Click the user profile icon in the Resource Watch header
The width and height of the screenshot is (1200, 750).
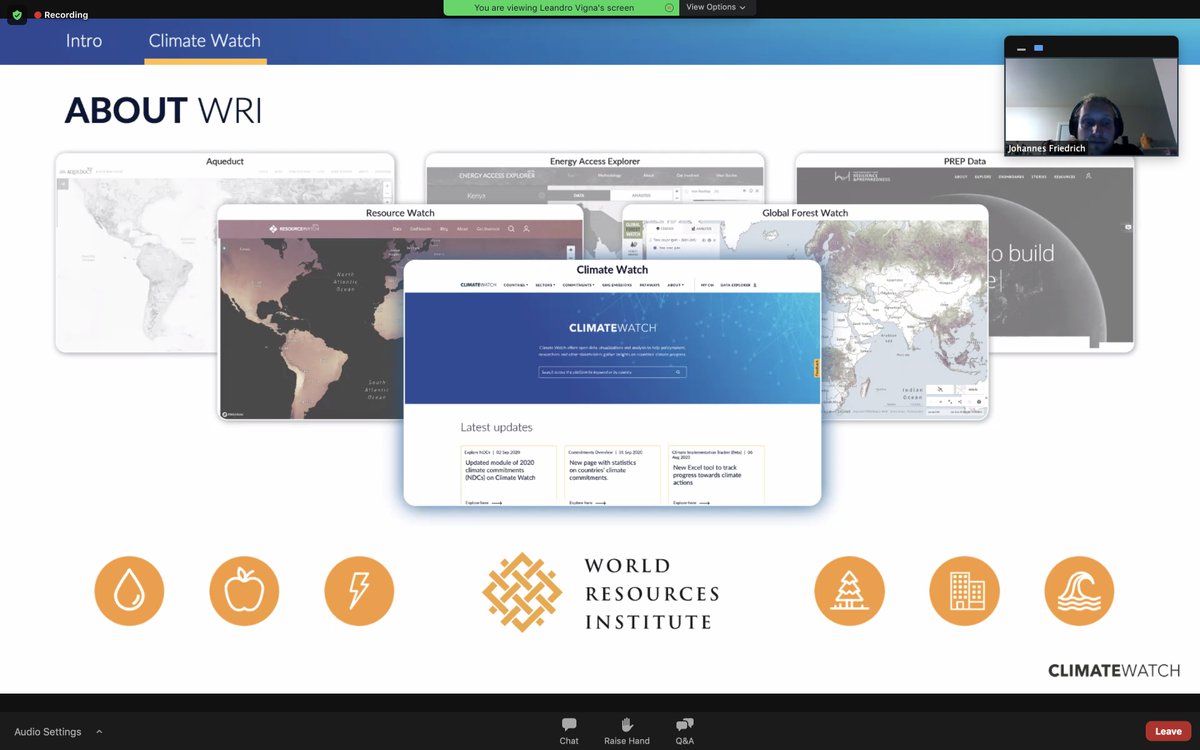click(x=526, y=229)
